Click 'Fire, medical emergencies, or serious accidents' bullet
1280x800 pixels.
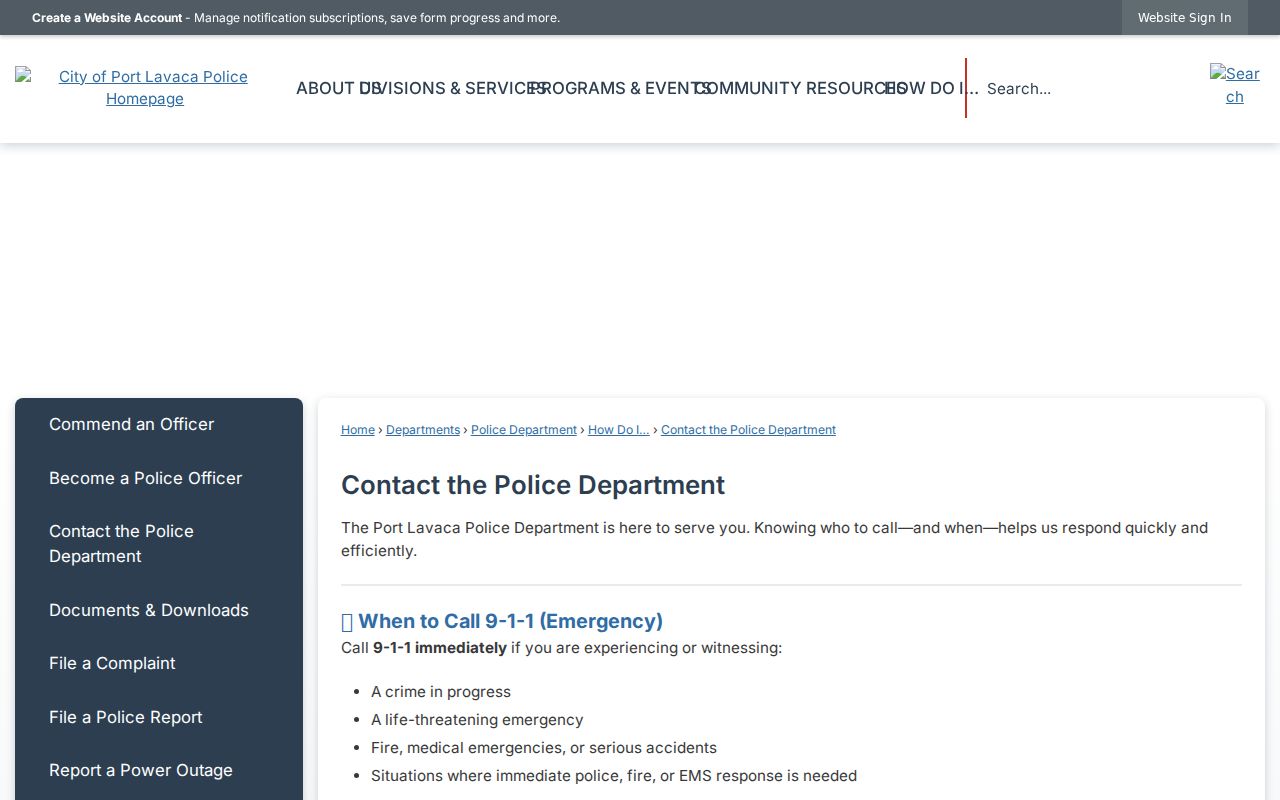tap(544, 748)
